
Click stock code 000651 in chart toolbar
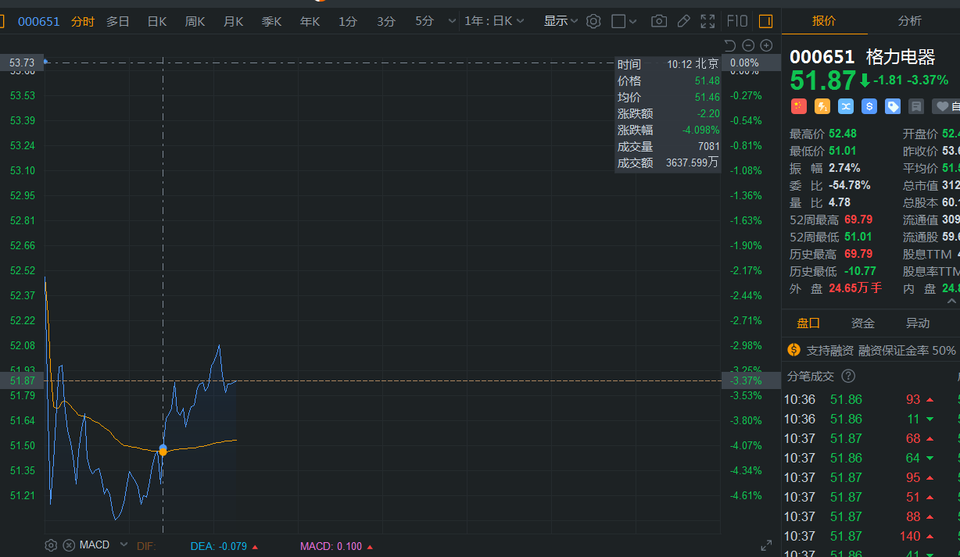39,21
